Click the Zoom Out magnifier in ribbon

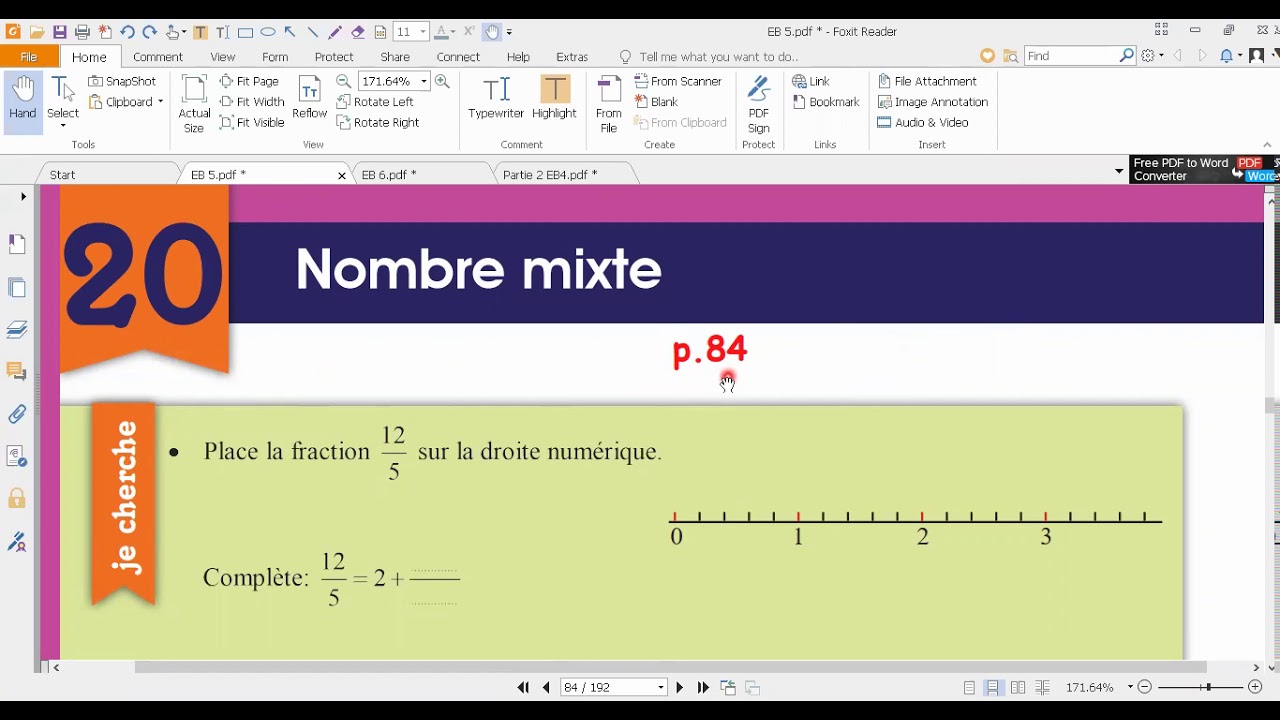(344, 81)
